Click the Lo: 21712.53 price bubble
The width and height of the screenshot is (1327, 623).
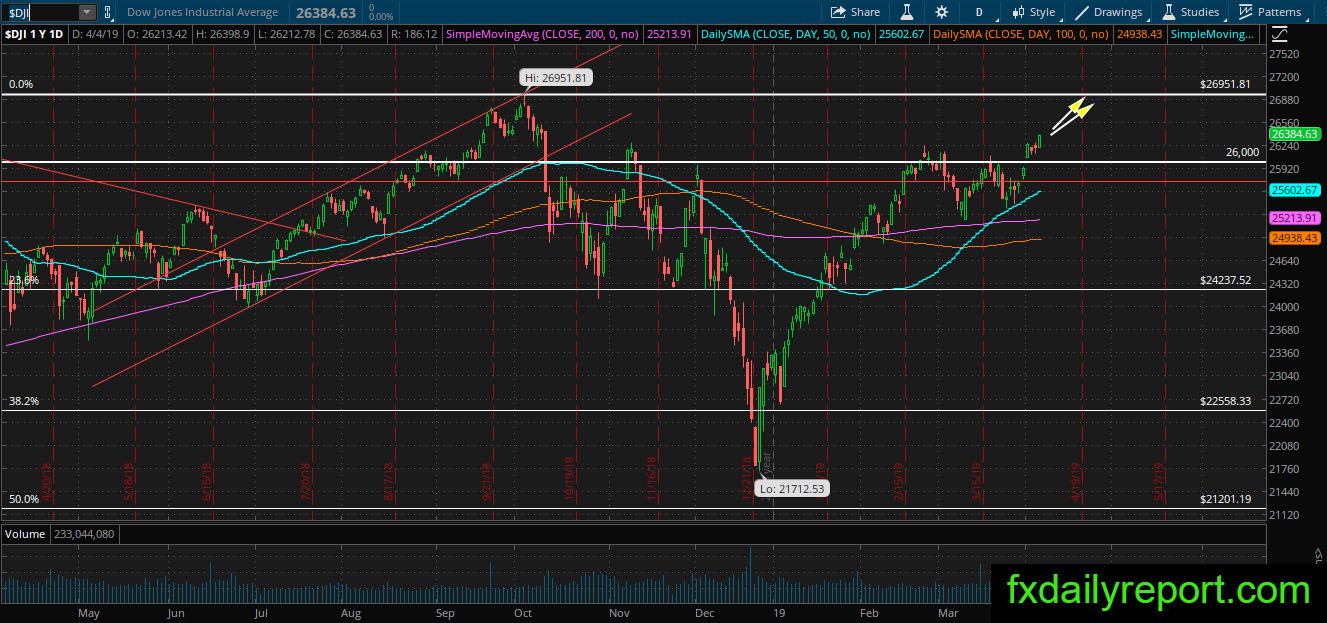click(x=791, y=488)
